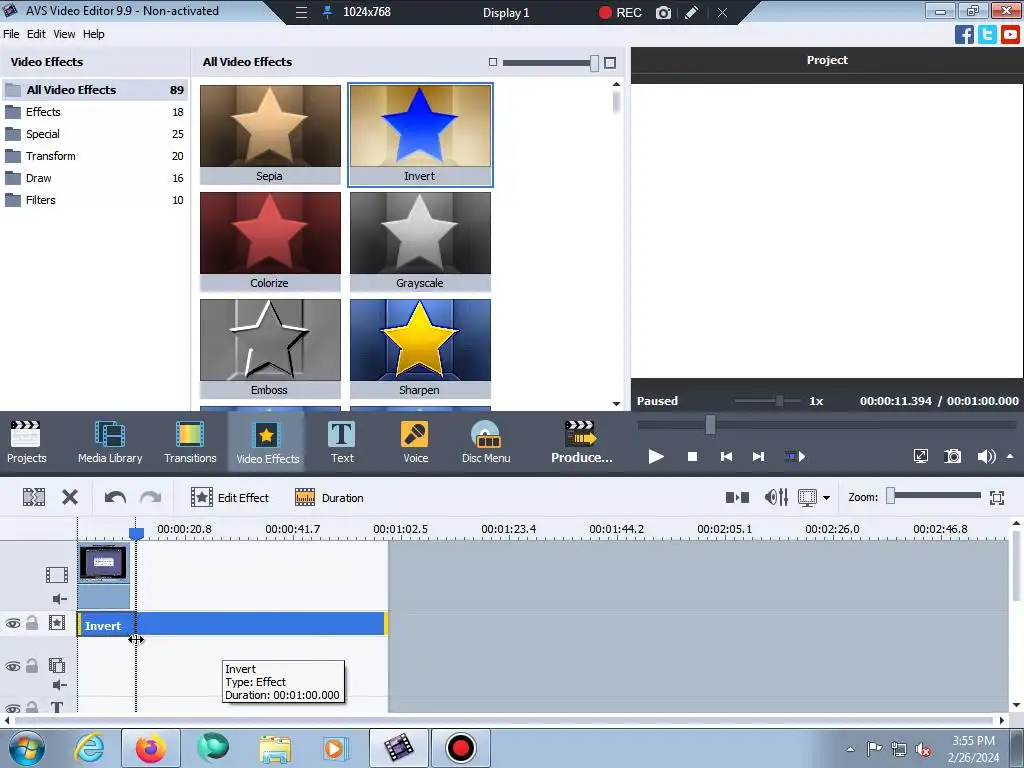This screenshot has width=1024, height=768.
Task: Open the Voice recording section
Action: [x=415, y=442]
